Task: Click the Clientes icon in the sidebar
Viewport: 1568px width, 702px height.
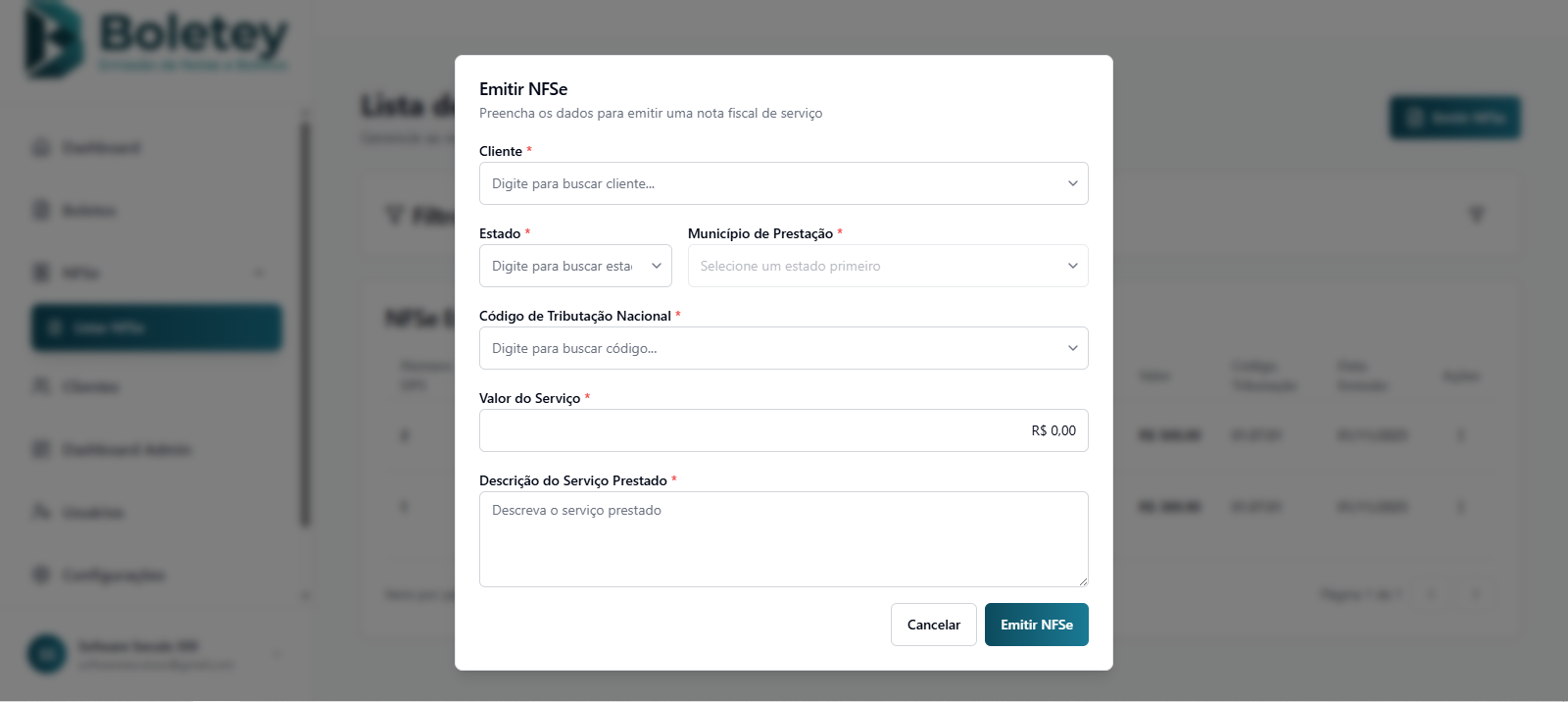Action: pyautogui.click(x=41, y=386)
